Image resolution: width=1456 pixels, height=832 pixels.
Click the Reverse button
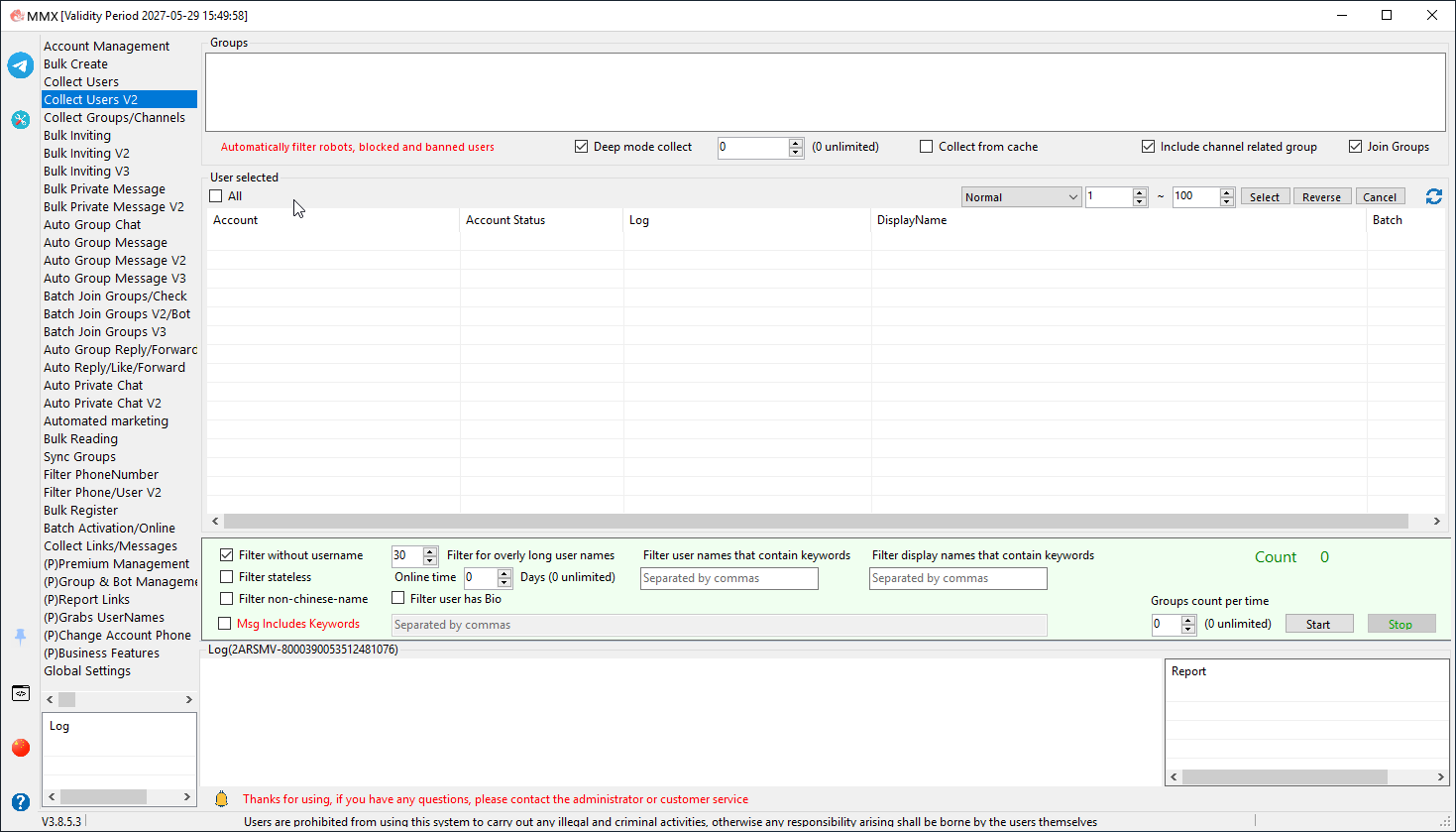pos(1322,196)
